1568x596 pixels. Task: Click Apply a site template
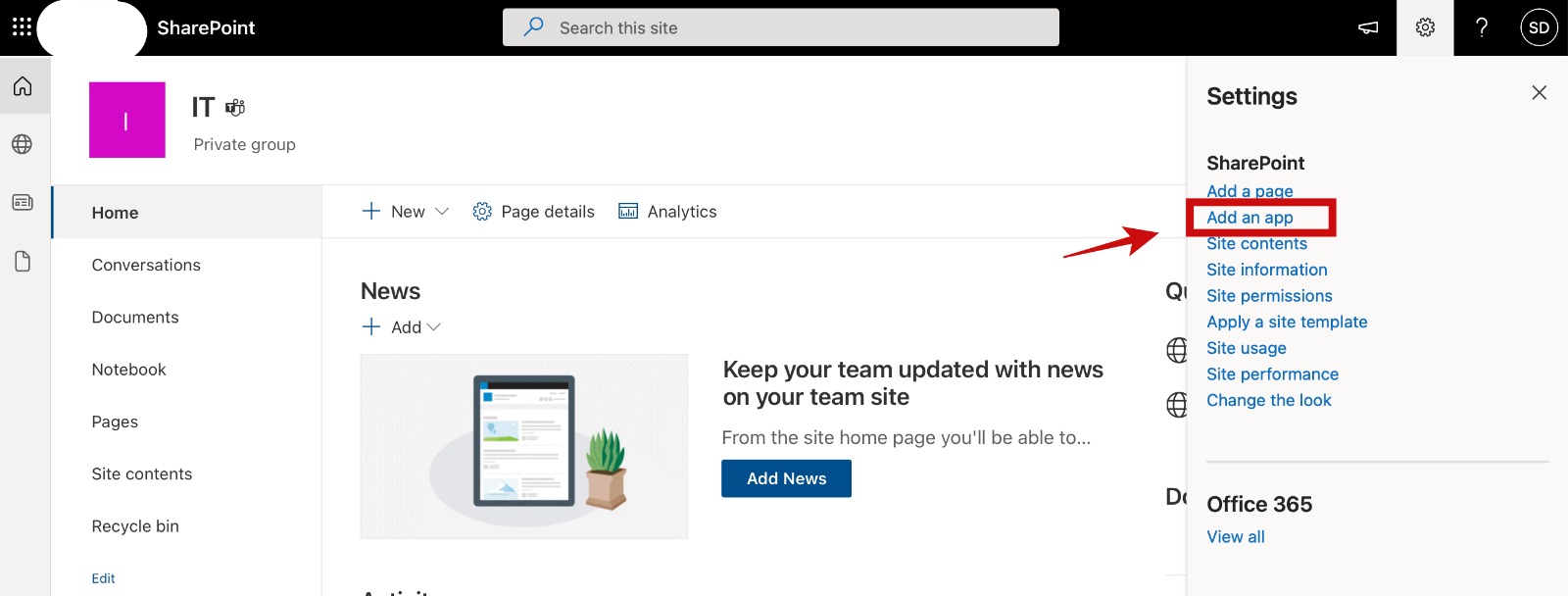coord(1287,322)
